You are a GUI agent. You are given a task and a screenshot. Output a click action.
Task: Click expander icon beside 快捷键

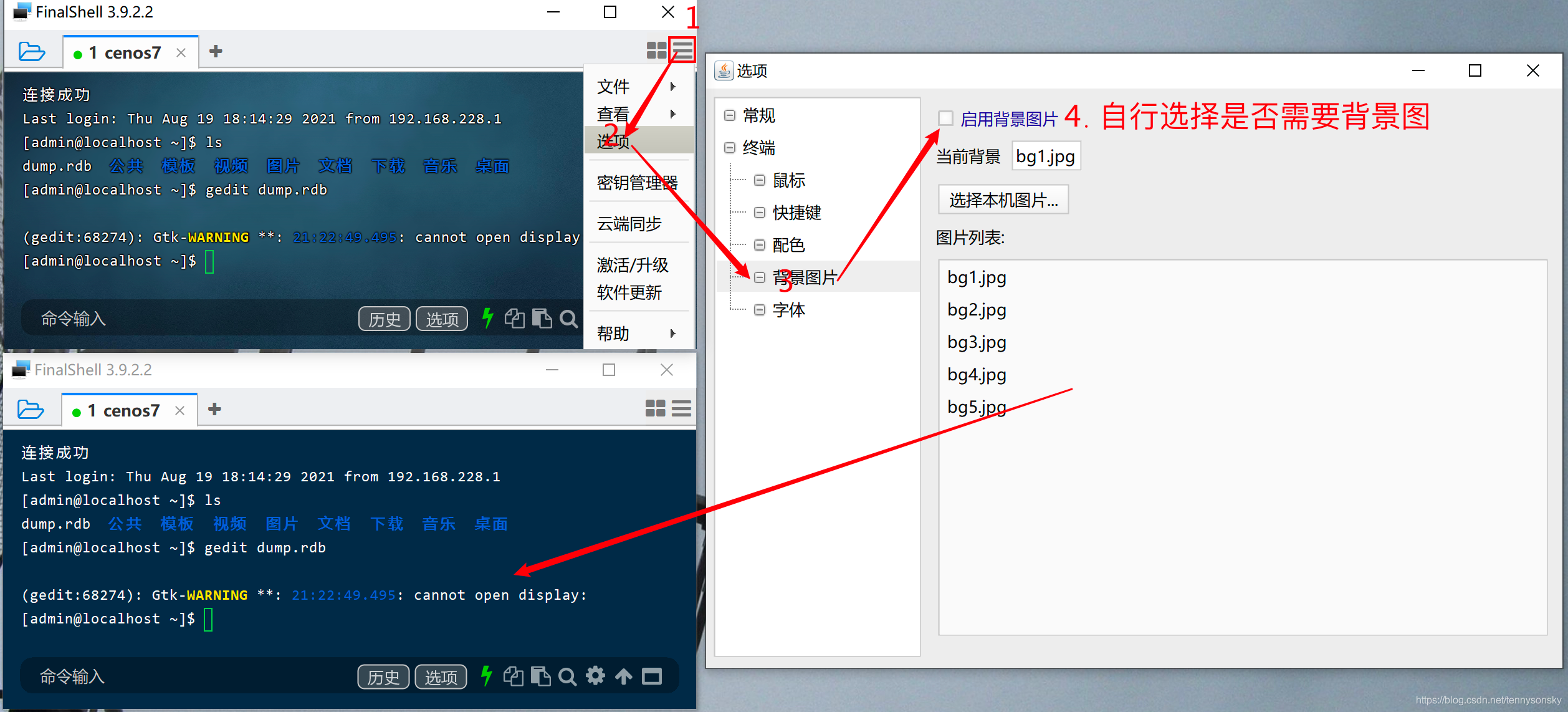760,213
